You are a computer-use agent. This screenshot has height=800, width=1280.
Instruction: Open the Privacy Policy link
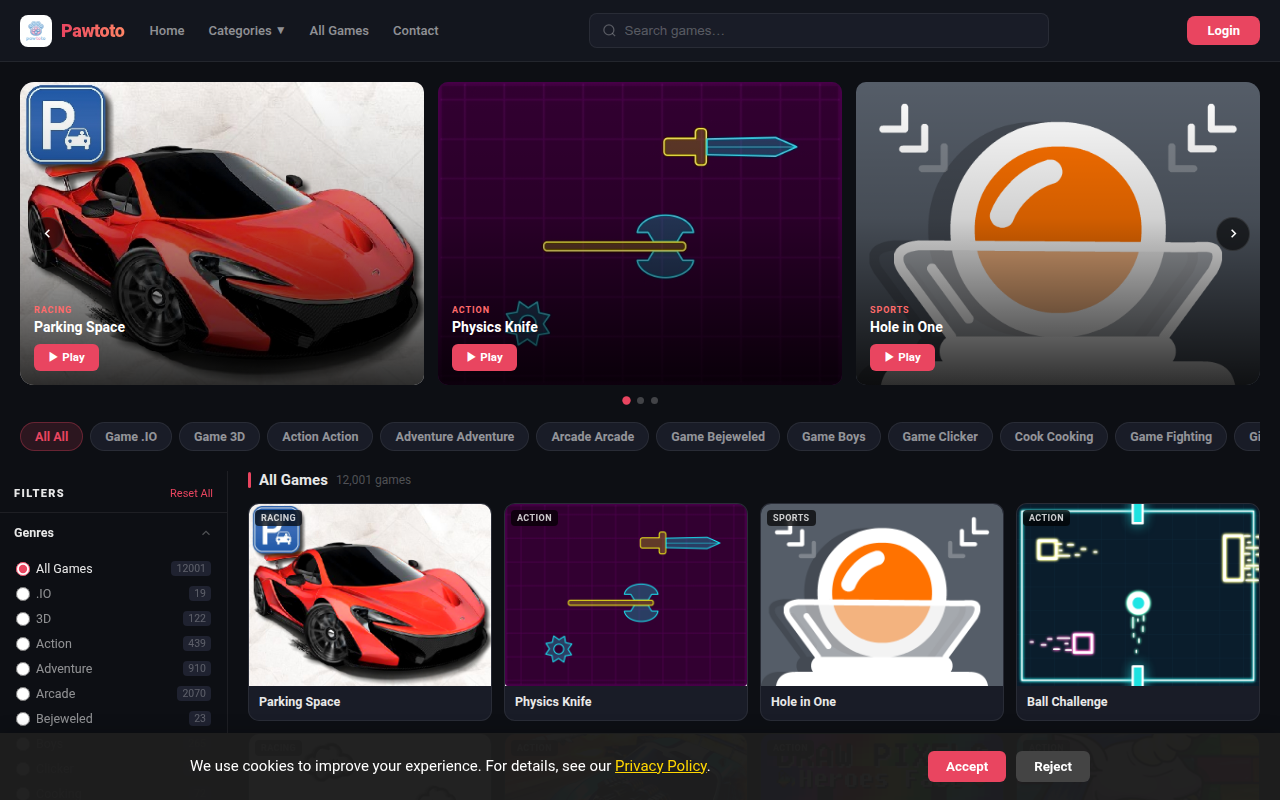[x=661, y=766]
